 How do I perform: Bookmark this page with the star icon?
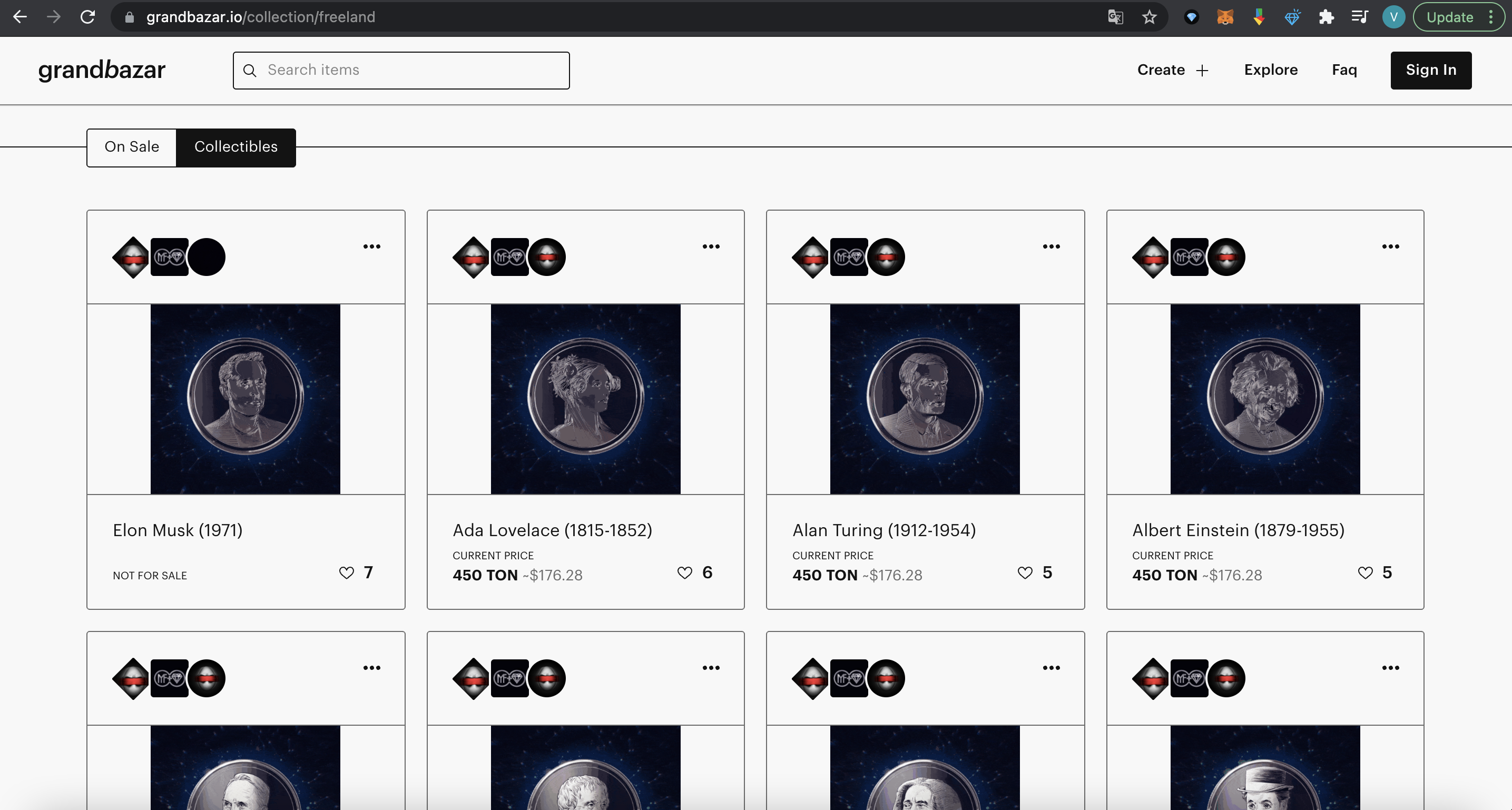(1149, 17)
